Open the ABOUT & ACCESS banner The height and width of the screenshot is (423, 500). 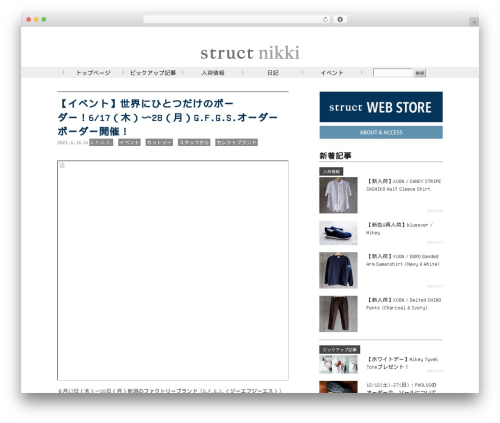[x=381, y=132]
